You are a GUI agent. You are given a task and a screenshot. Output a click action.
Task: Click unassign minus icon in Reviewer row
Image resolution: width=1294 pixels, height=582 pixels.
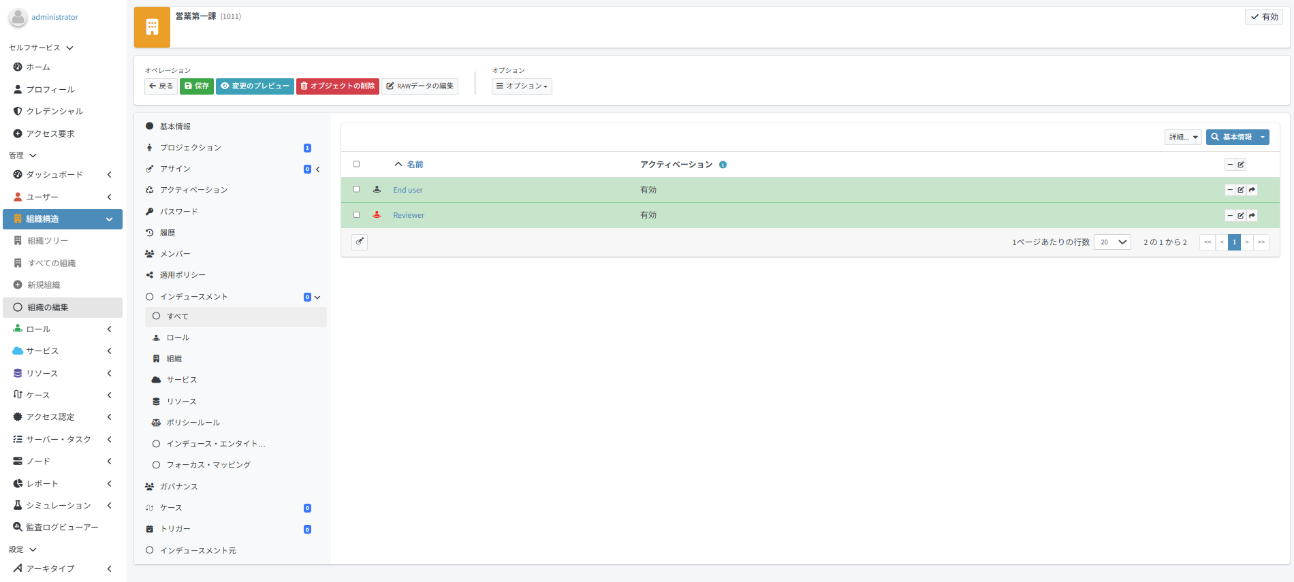click(x=1230, y=215)
